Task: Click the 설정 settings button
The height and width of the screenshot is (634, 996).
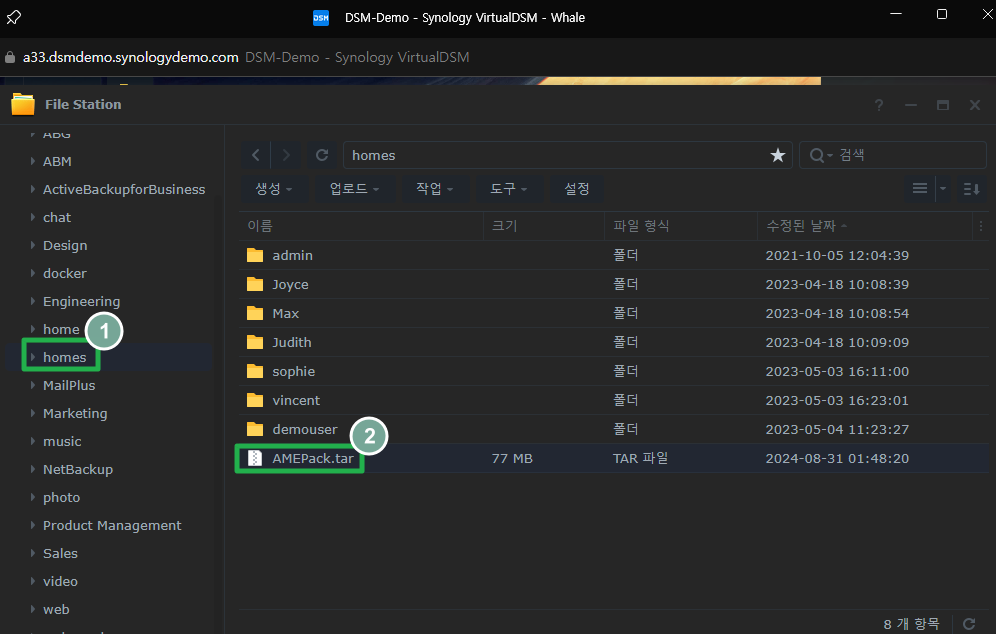Action: click(577, 188)
